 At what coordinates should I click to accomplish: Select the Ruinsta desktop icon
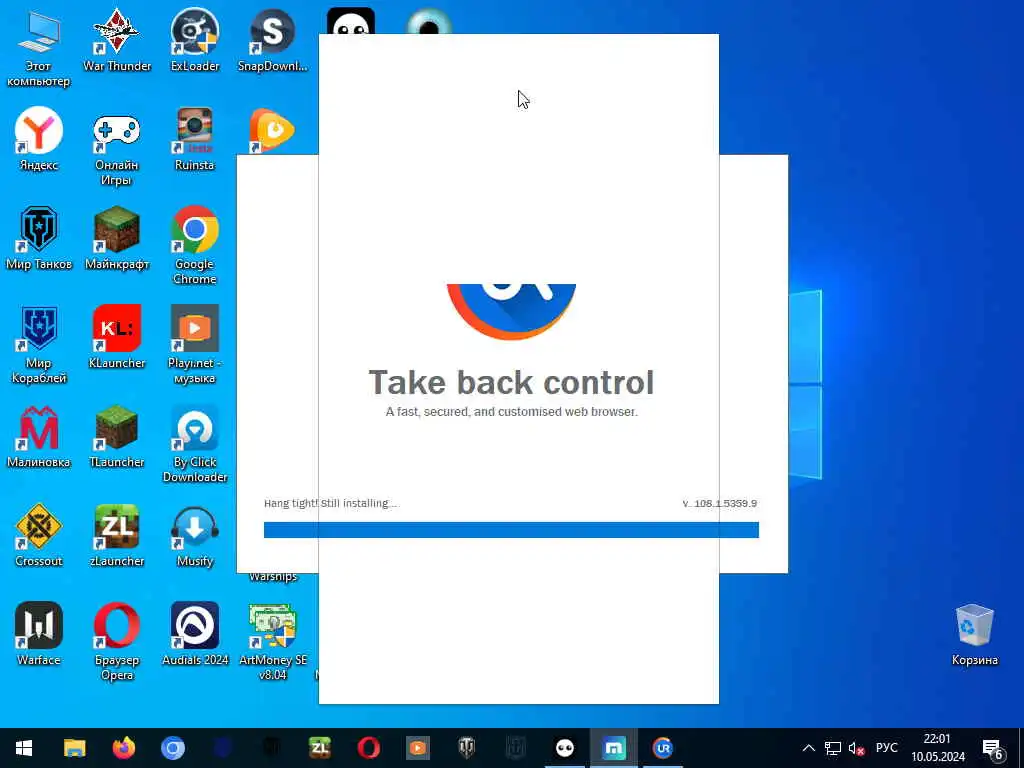(x=195, y=140)
